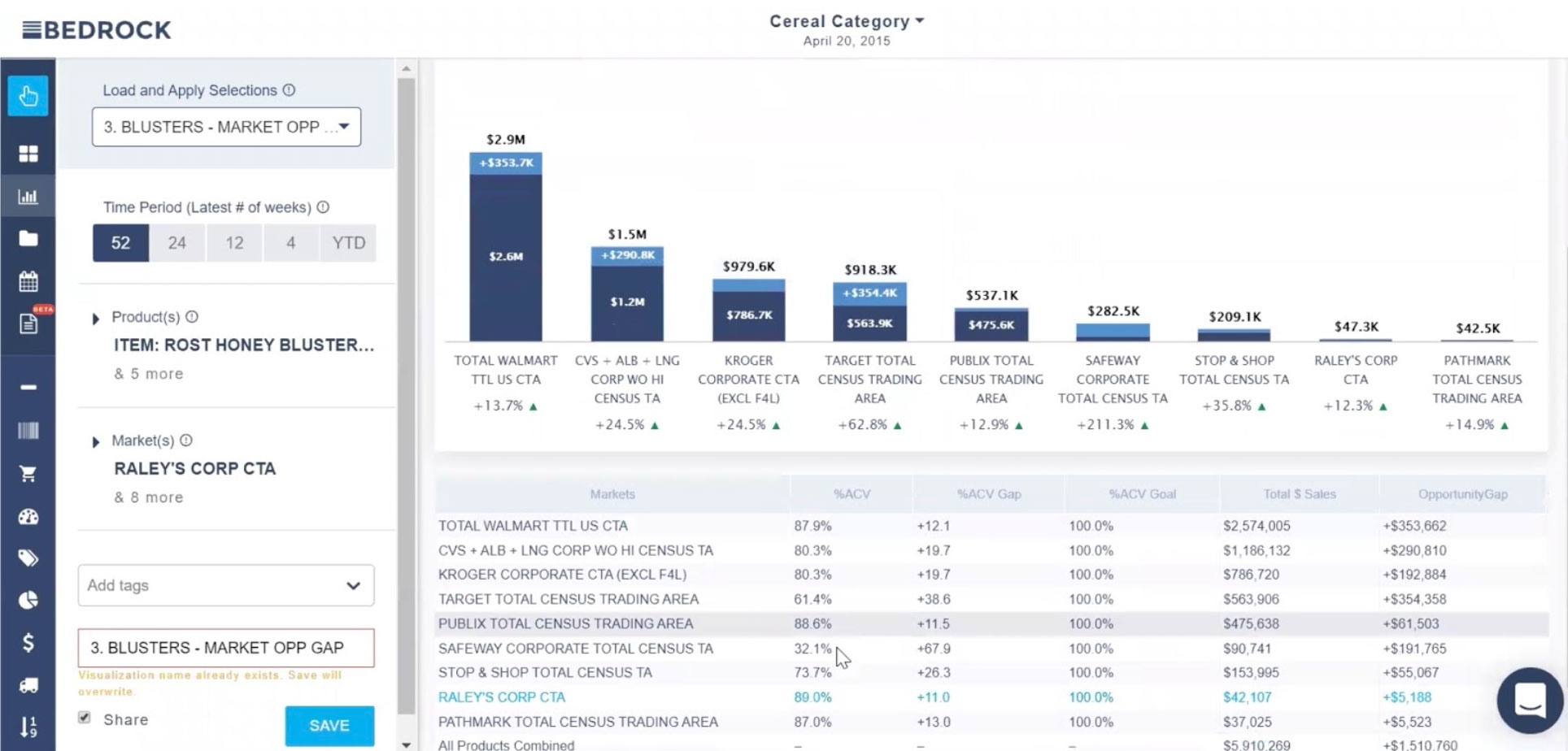Select the SAFEWAY CORPORATE TOTAL CENSUS TA row
This screenshot has width=1568, height=751.
coord(991,649)
